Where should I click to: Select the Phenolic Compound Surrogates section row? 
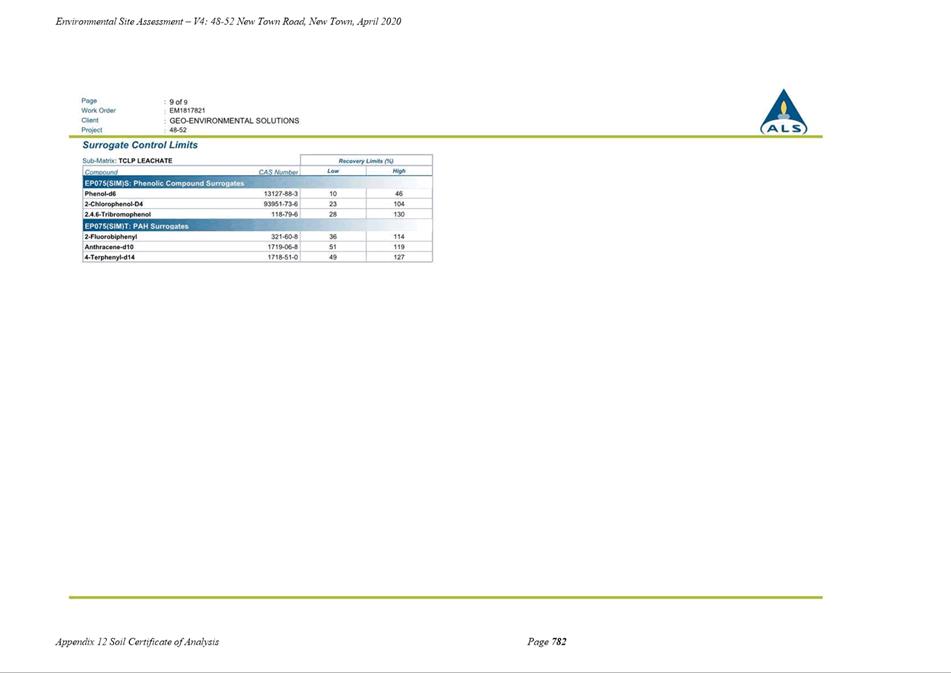click(257, 183)
